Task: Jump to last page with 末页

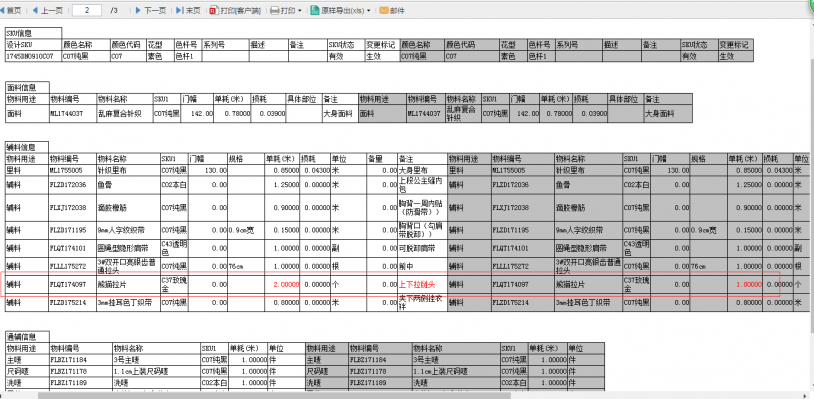Action: click(188, 10)
